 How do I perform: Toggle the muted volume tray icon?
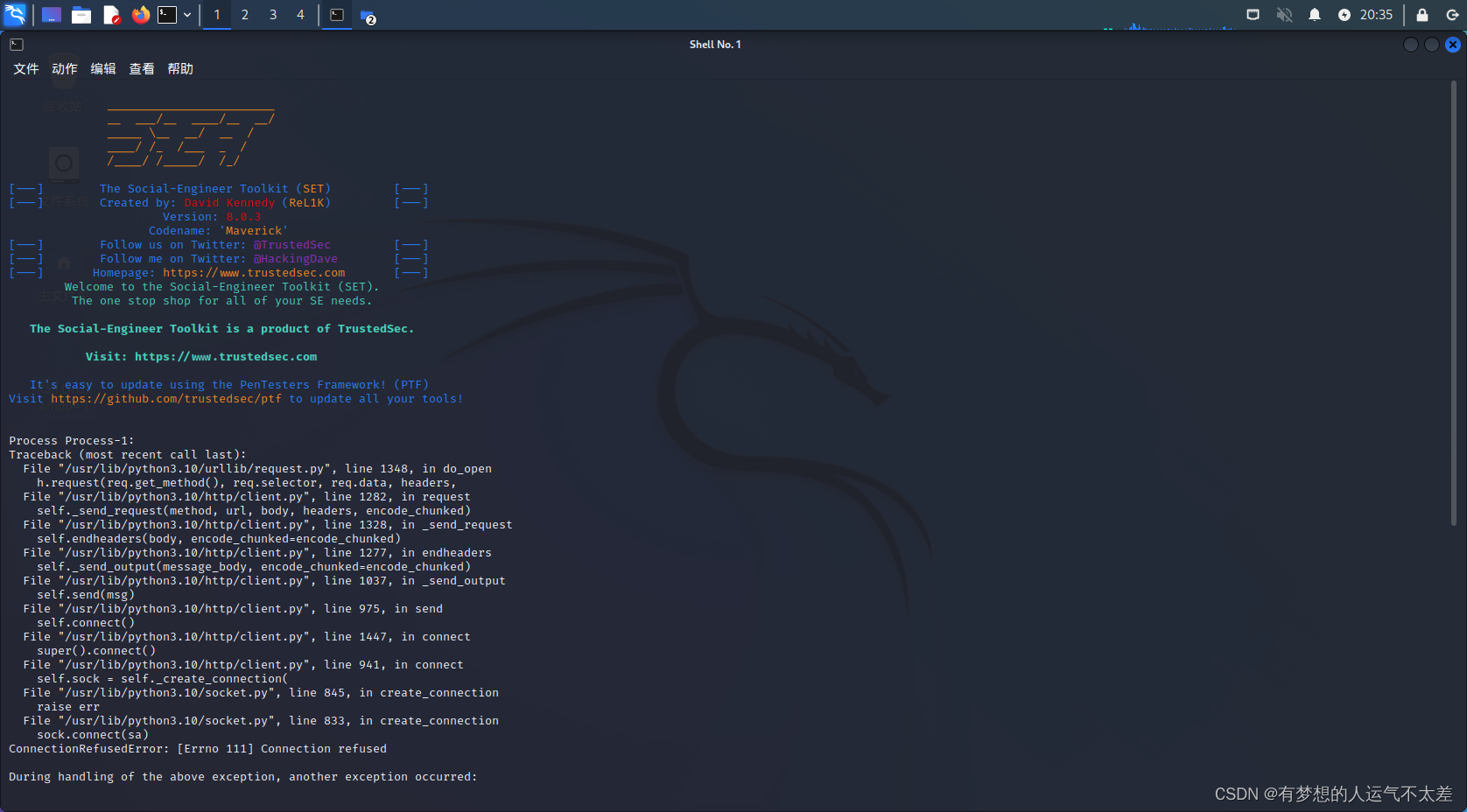pyautogui.click(x=1284, y=15)
